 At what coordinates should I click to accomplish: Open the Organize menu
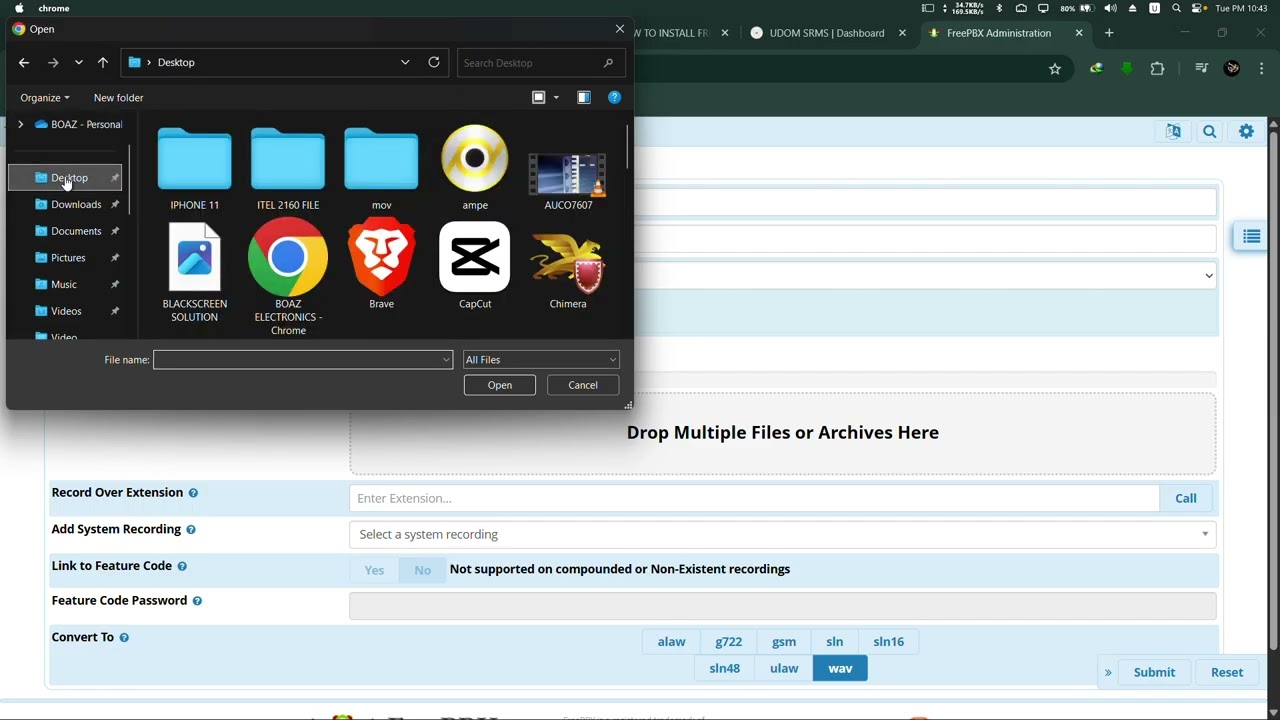coord(45,98)
